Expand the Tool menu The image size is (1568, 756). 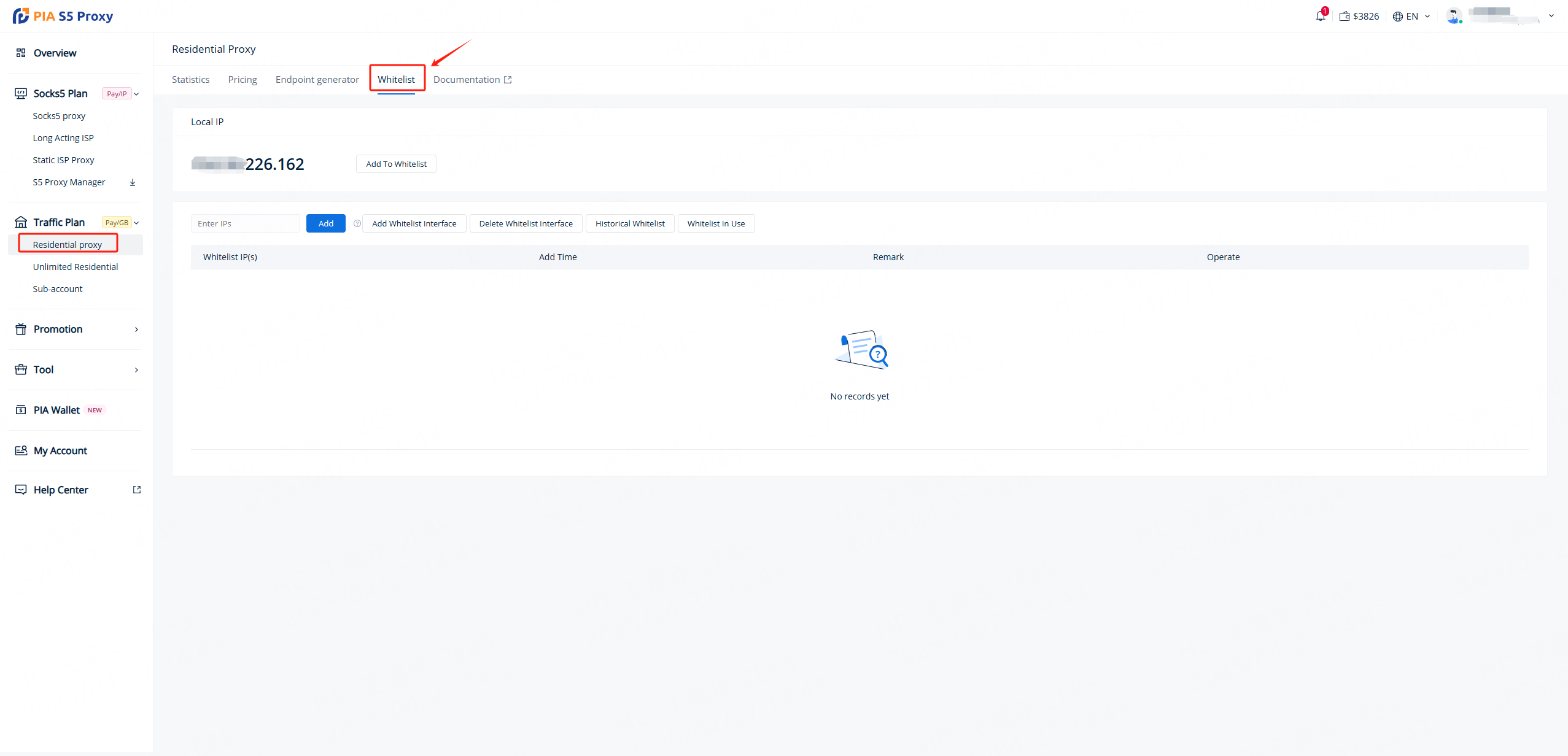(136, 370)
